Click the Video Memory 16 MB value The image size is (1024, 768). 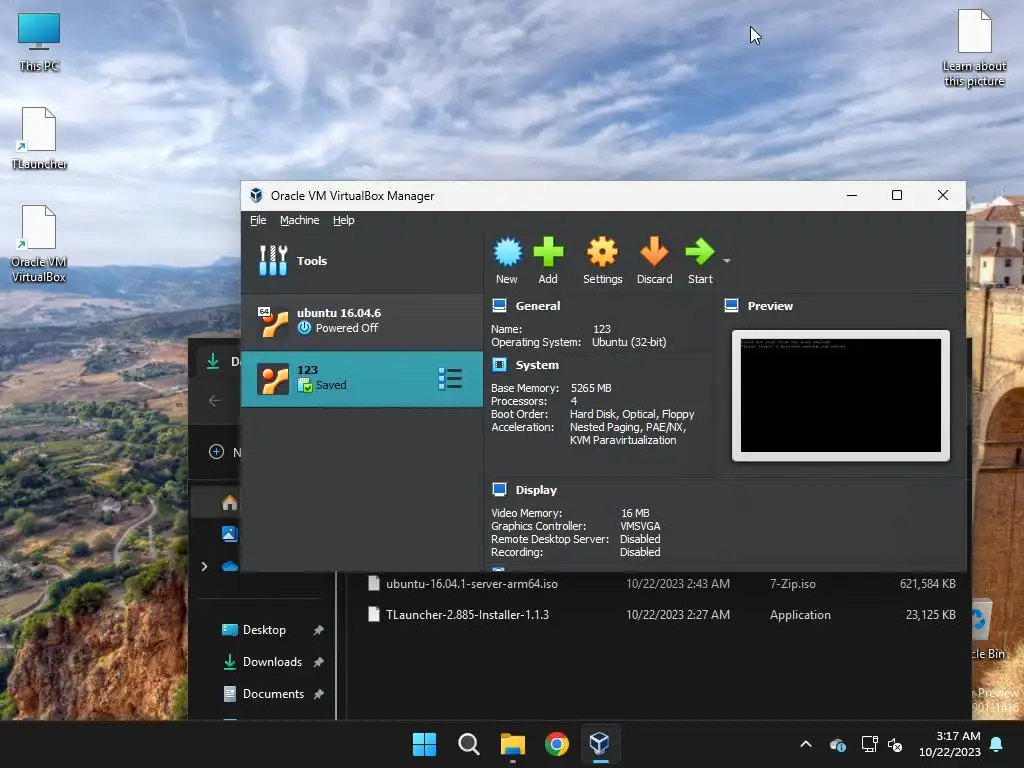635,513
